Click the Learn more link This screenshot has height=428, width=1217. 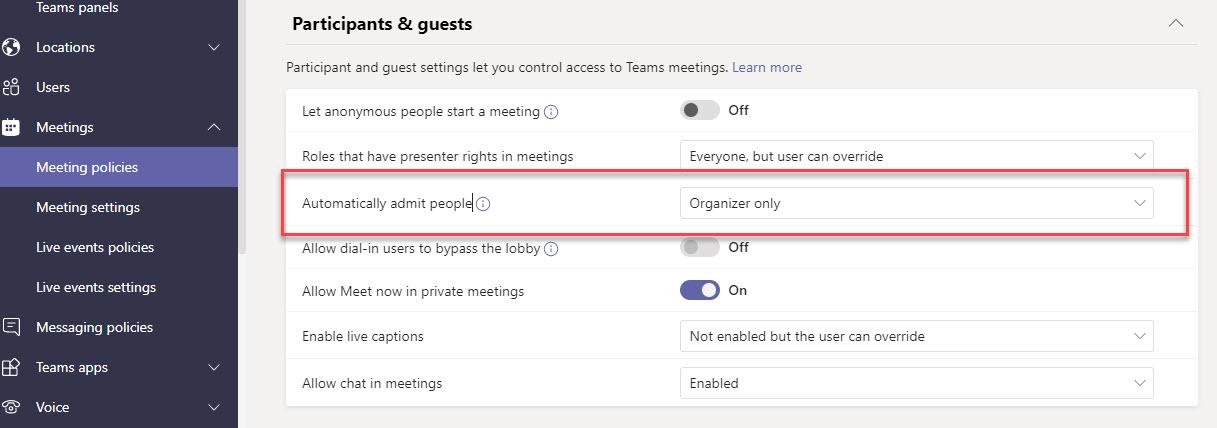(x=767, y=67)
